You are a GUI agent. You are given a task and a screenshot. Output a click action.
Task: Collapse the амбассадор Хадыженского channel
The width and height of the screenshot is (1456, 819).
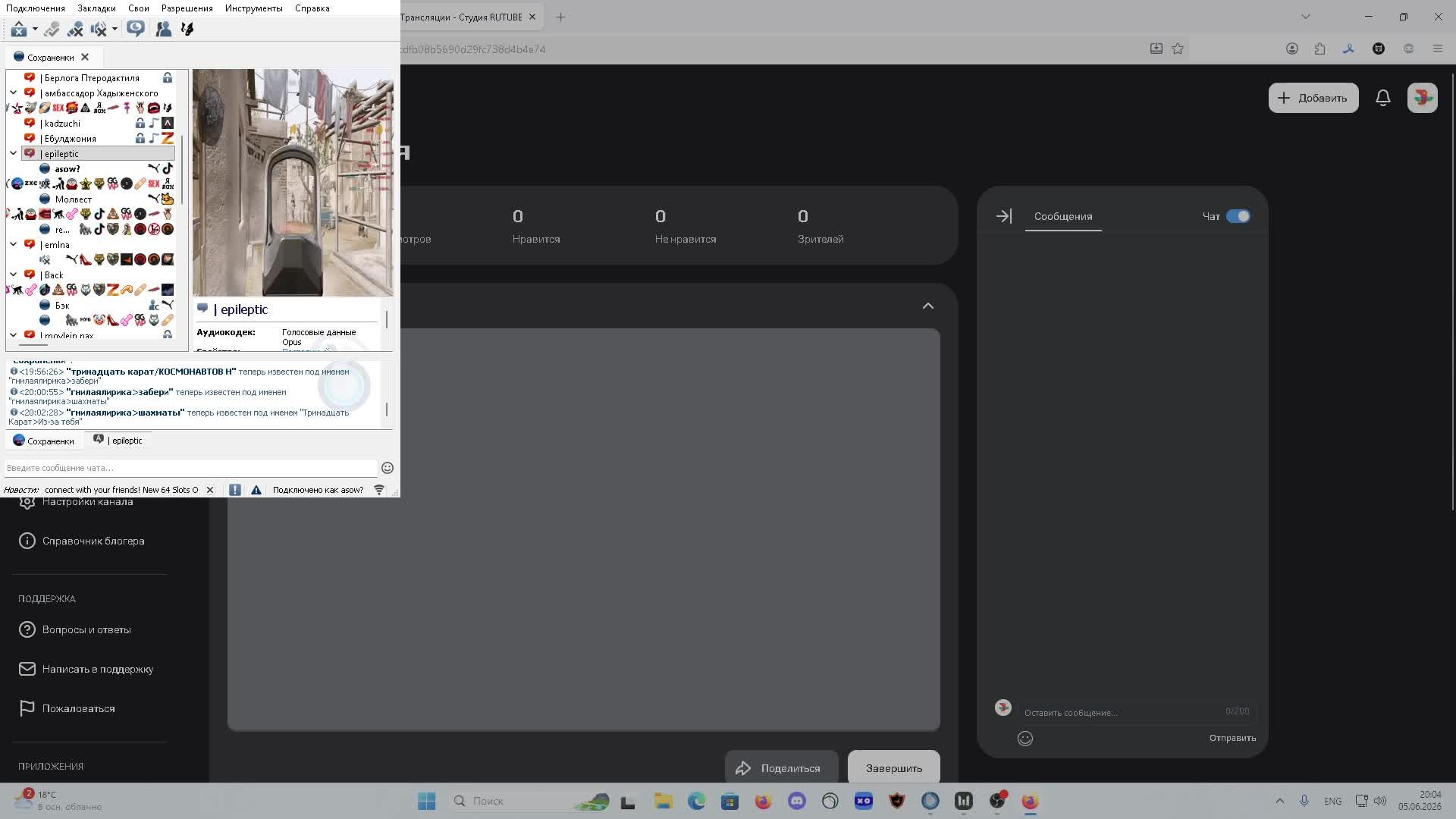click(14, 93)
